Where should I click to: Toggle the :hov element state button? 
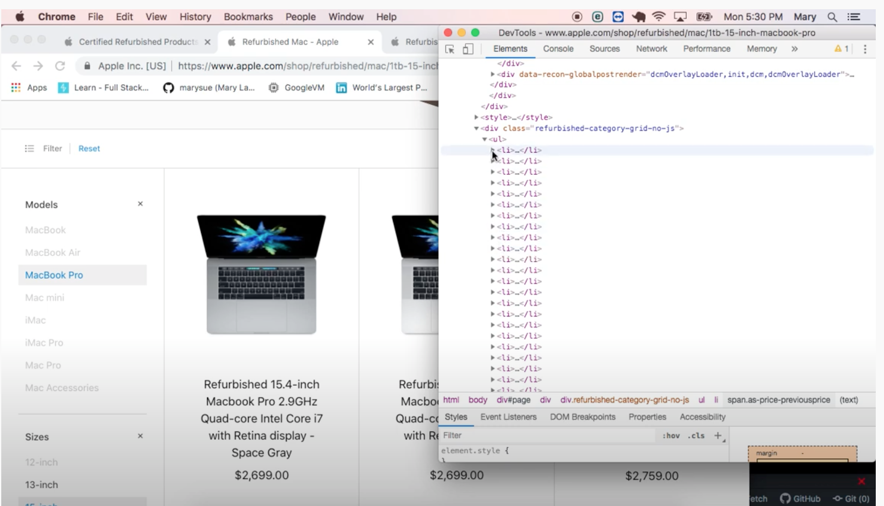click(x=671, y=436)
